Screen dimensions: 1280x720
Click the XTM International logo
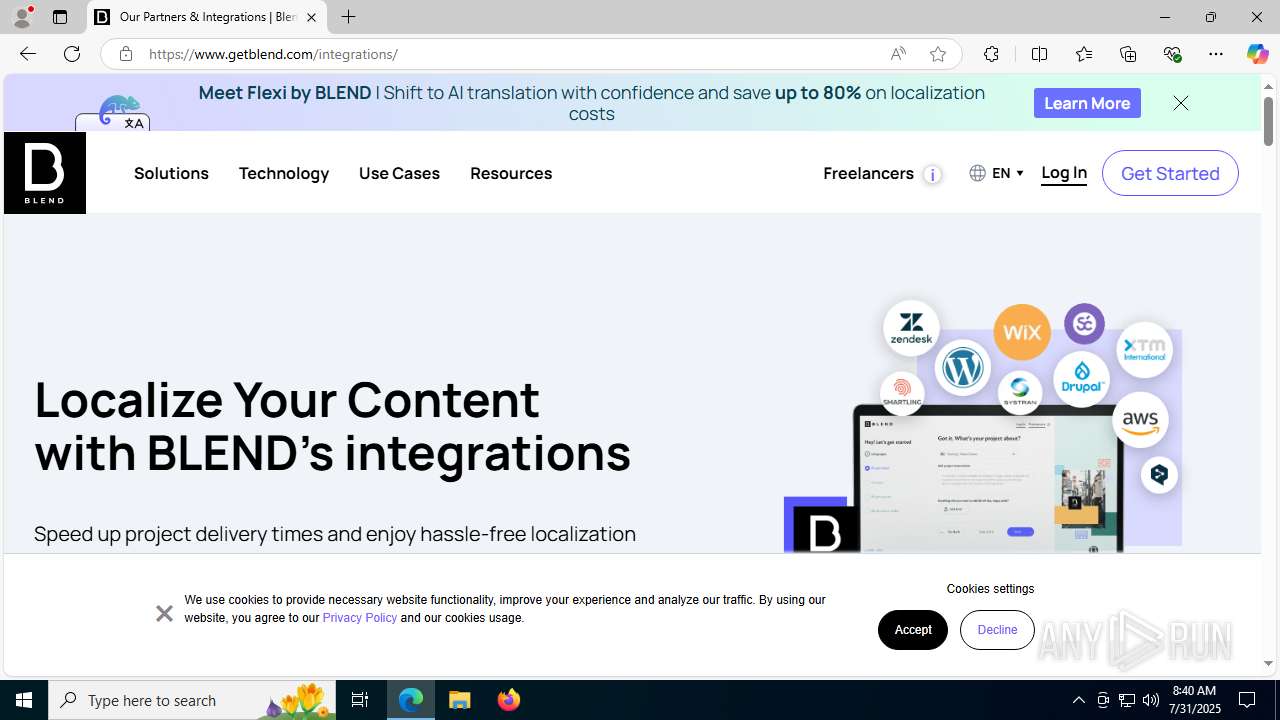(1144, 349)
